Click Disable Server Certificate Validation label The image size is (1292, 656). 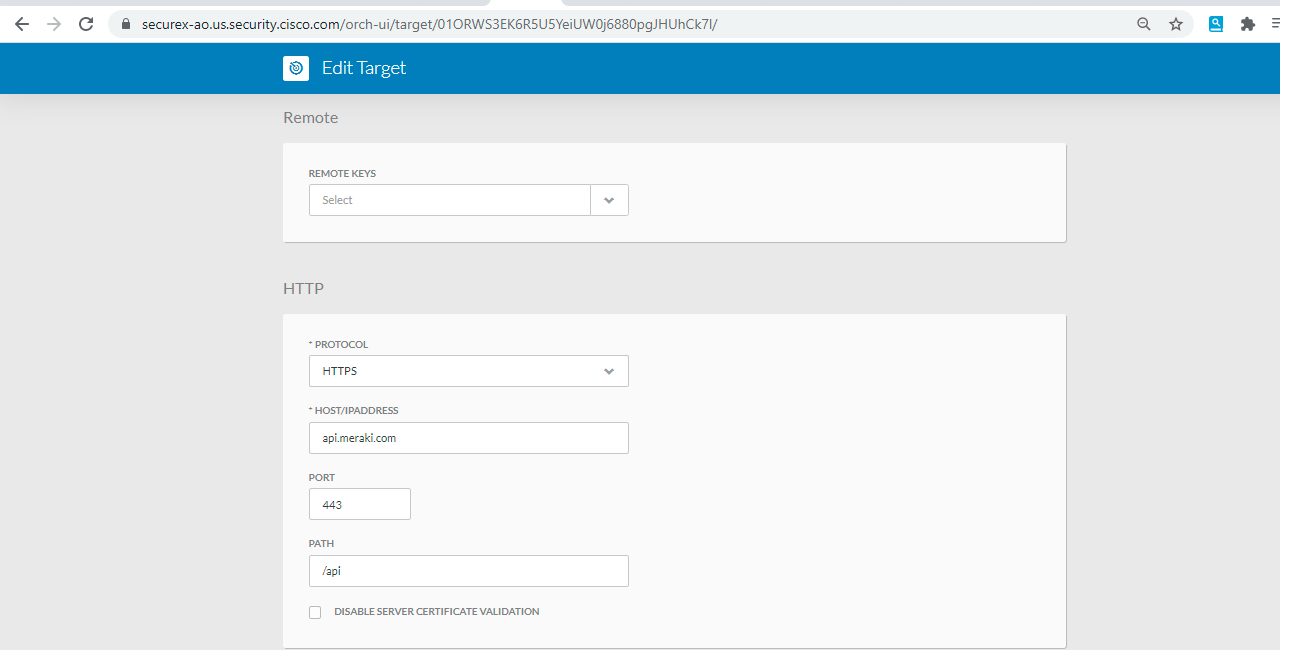(437, 612)
